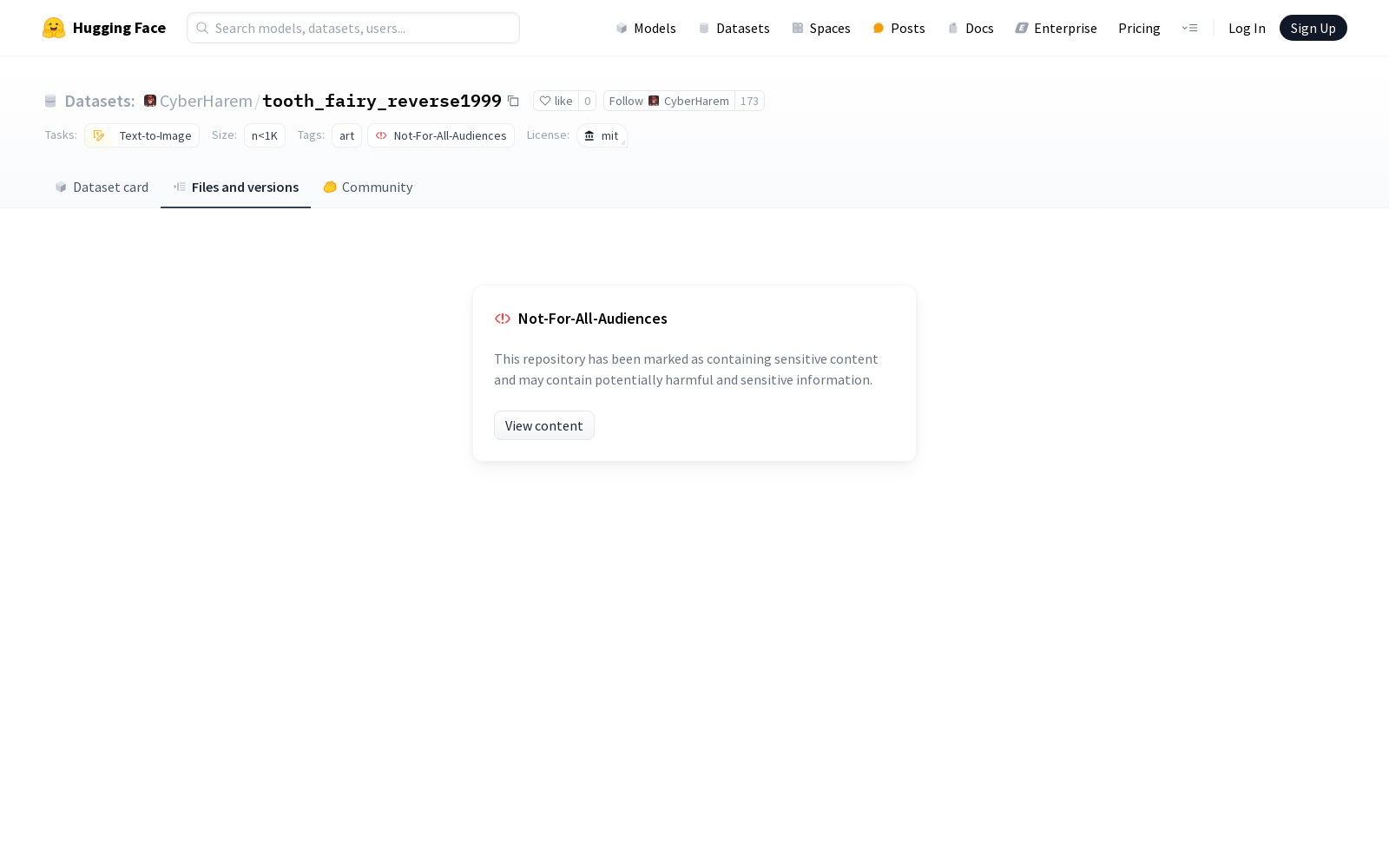Click the Hugging Face logo icon
The width and height of the screenshot is (1389, 868).
(x=54, y=28)
